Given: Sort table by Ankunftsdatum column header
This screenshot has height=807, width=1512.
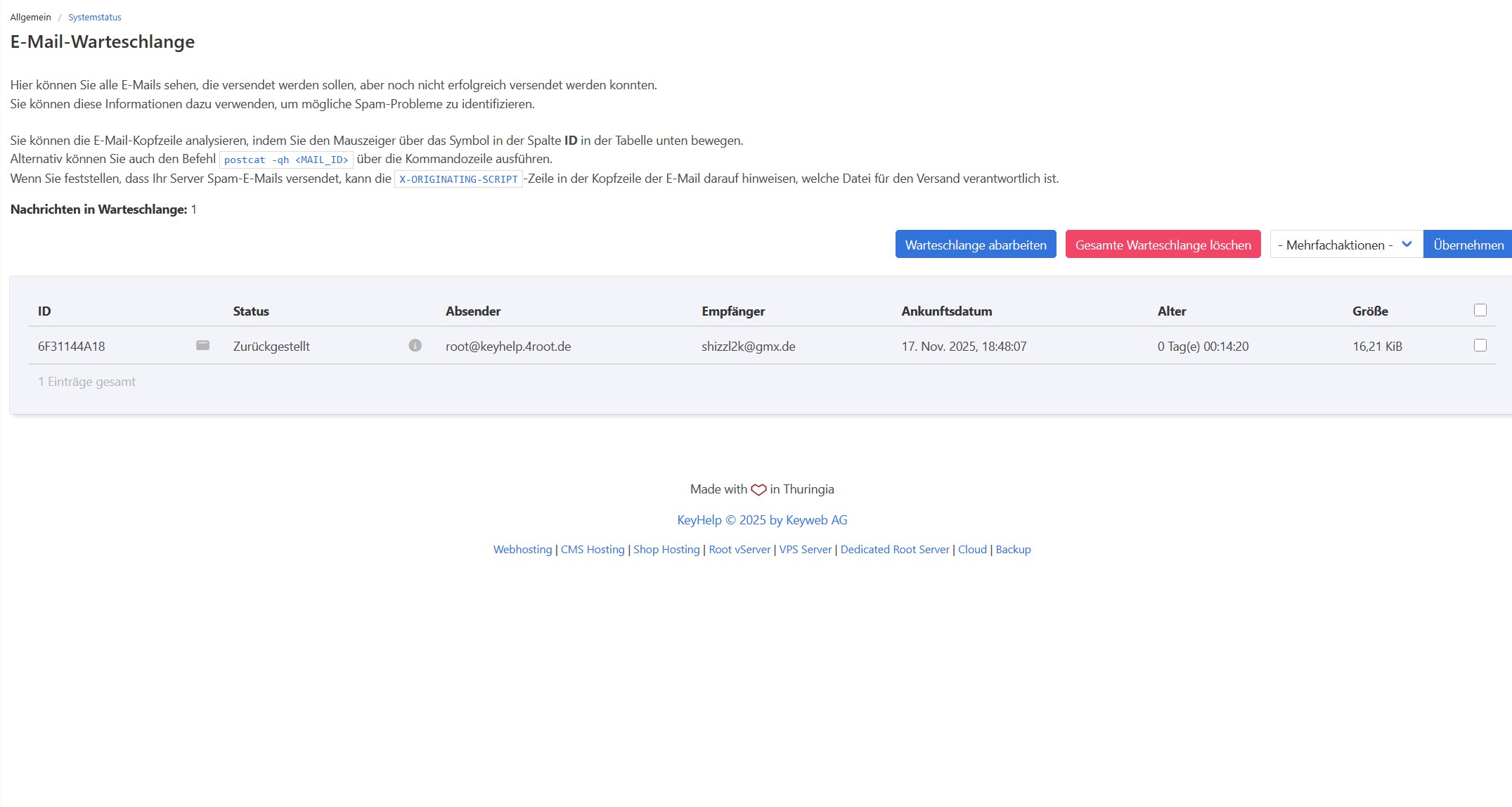Looking at the screenshot, I should pos(946,311).
